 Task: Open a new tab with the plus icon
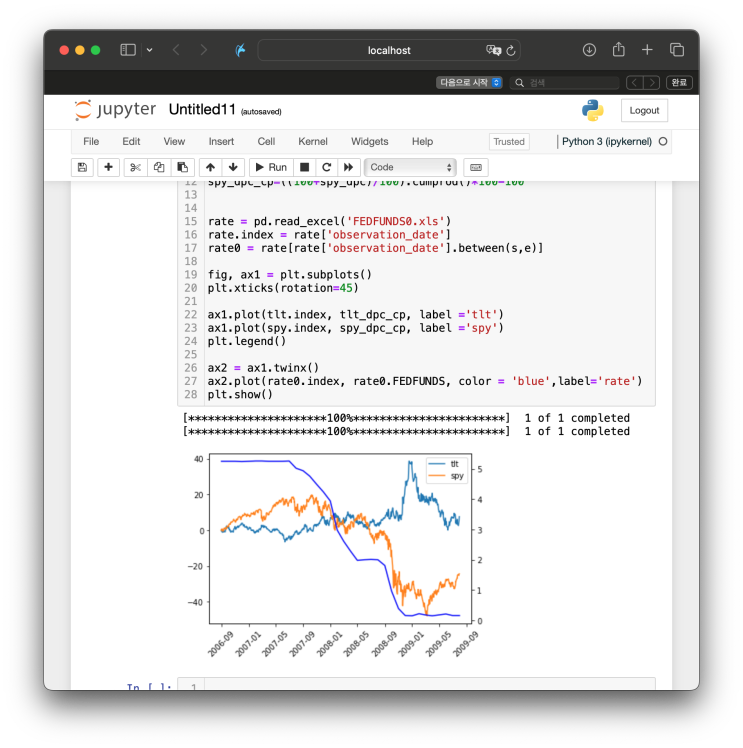click(647, 50)
